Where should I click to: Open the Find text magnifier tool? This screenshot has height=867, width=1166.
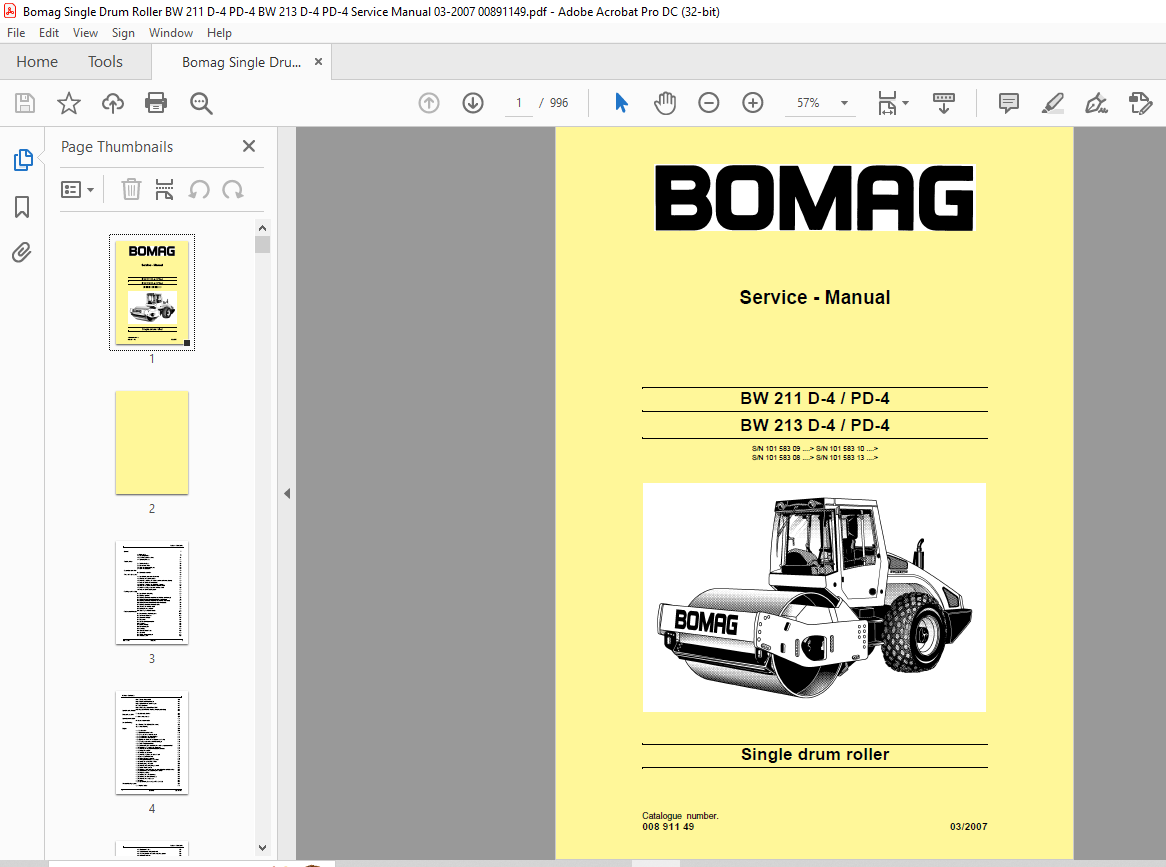201,103
